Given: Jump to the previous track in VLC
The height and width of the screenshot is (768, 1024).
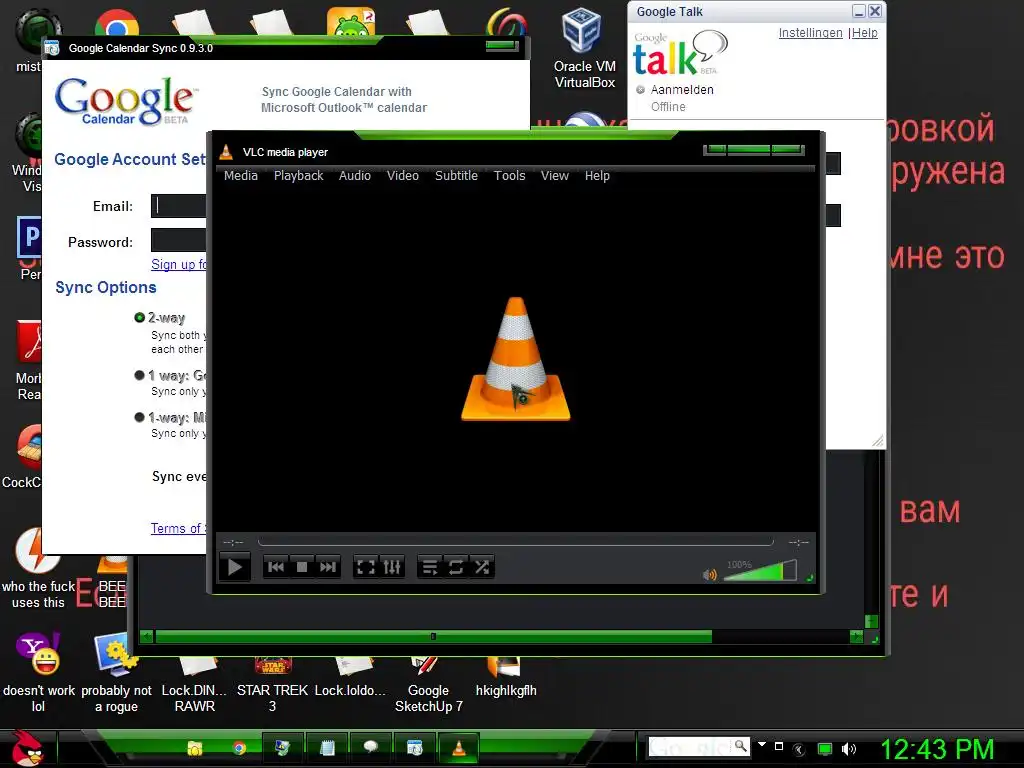Looking at the screenshot, I should pyautogui.click(x=276, y=567).
